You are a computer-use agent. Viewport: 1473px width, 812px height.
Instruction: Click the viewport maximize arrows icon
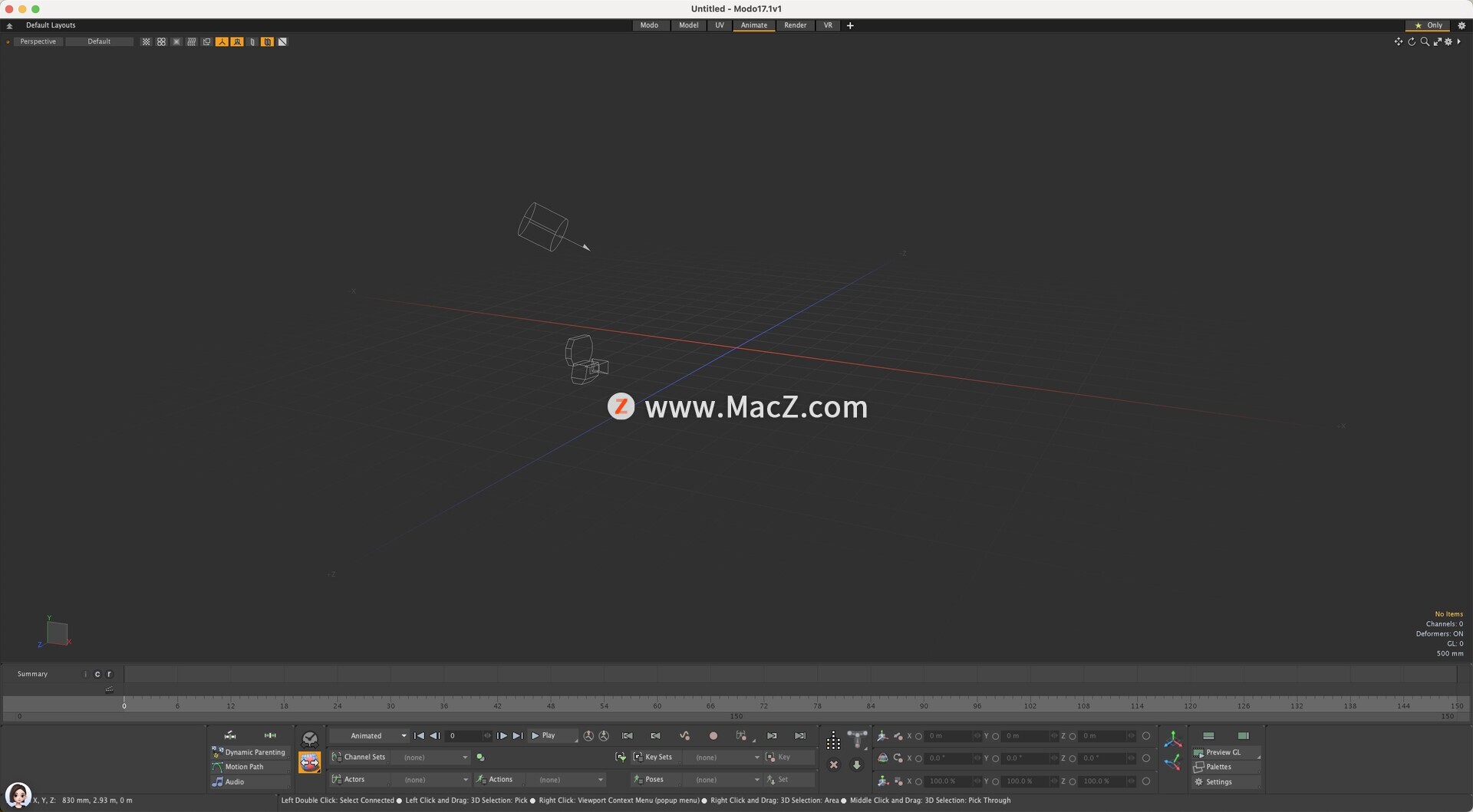pos(1437,41)
